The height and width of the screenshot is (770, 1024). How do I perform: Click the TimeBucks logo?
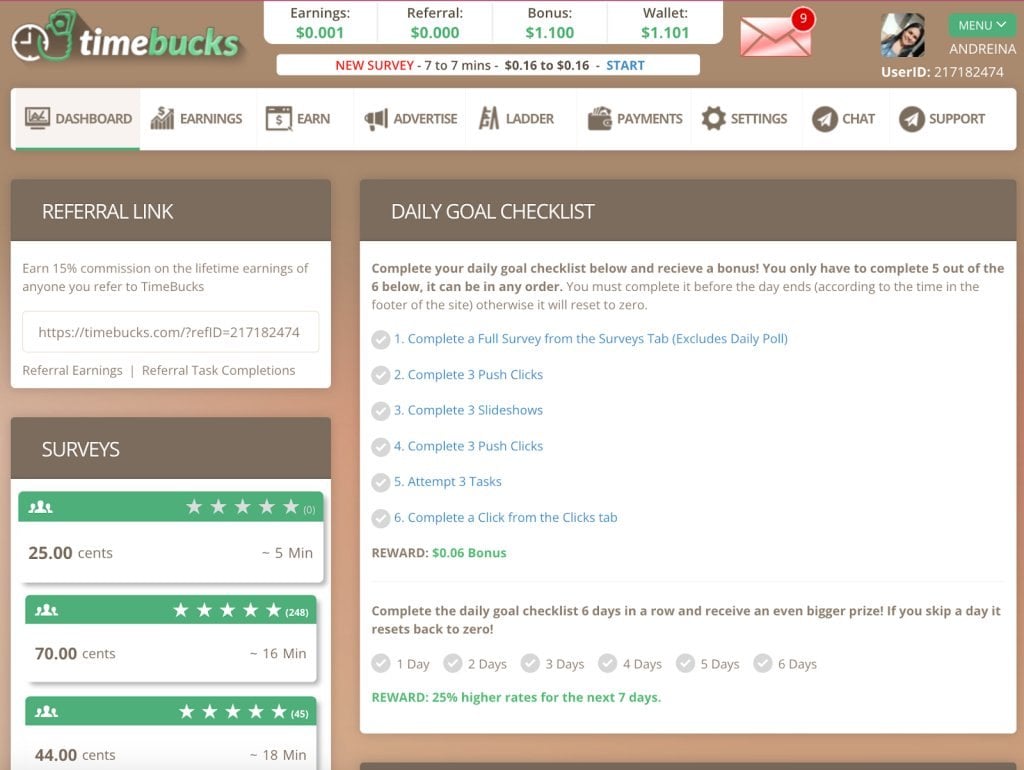126,38
